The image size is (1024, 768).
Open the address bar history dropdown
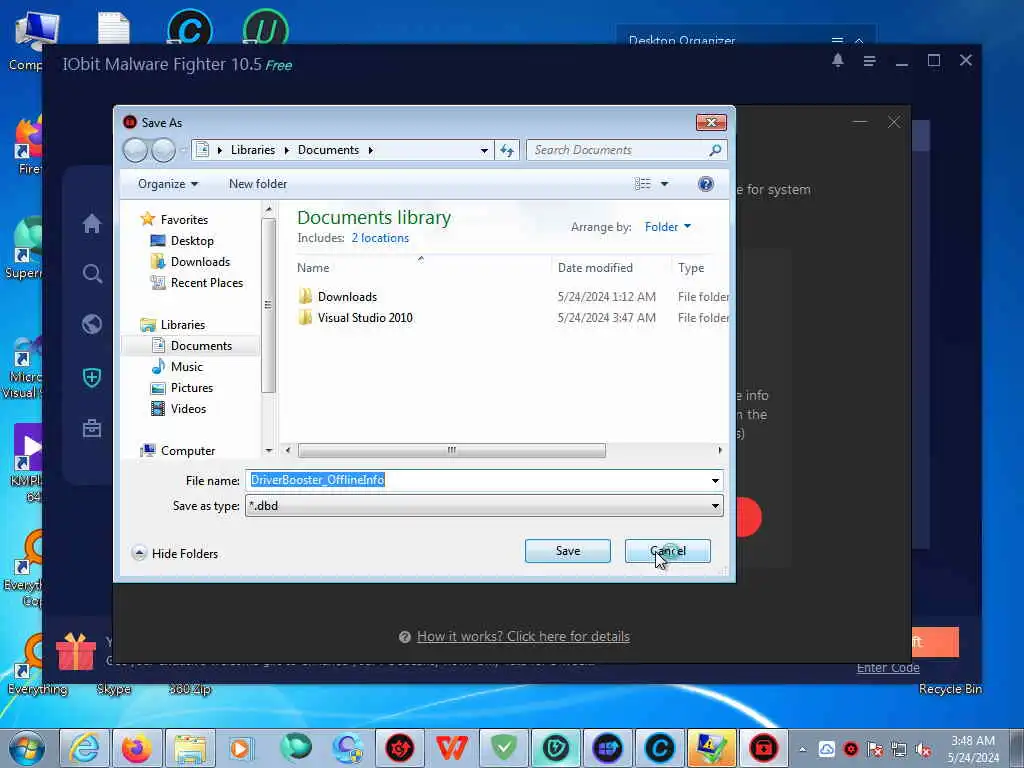coord(484,150)
